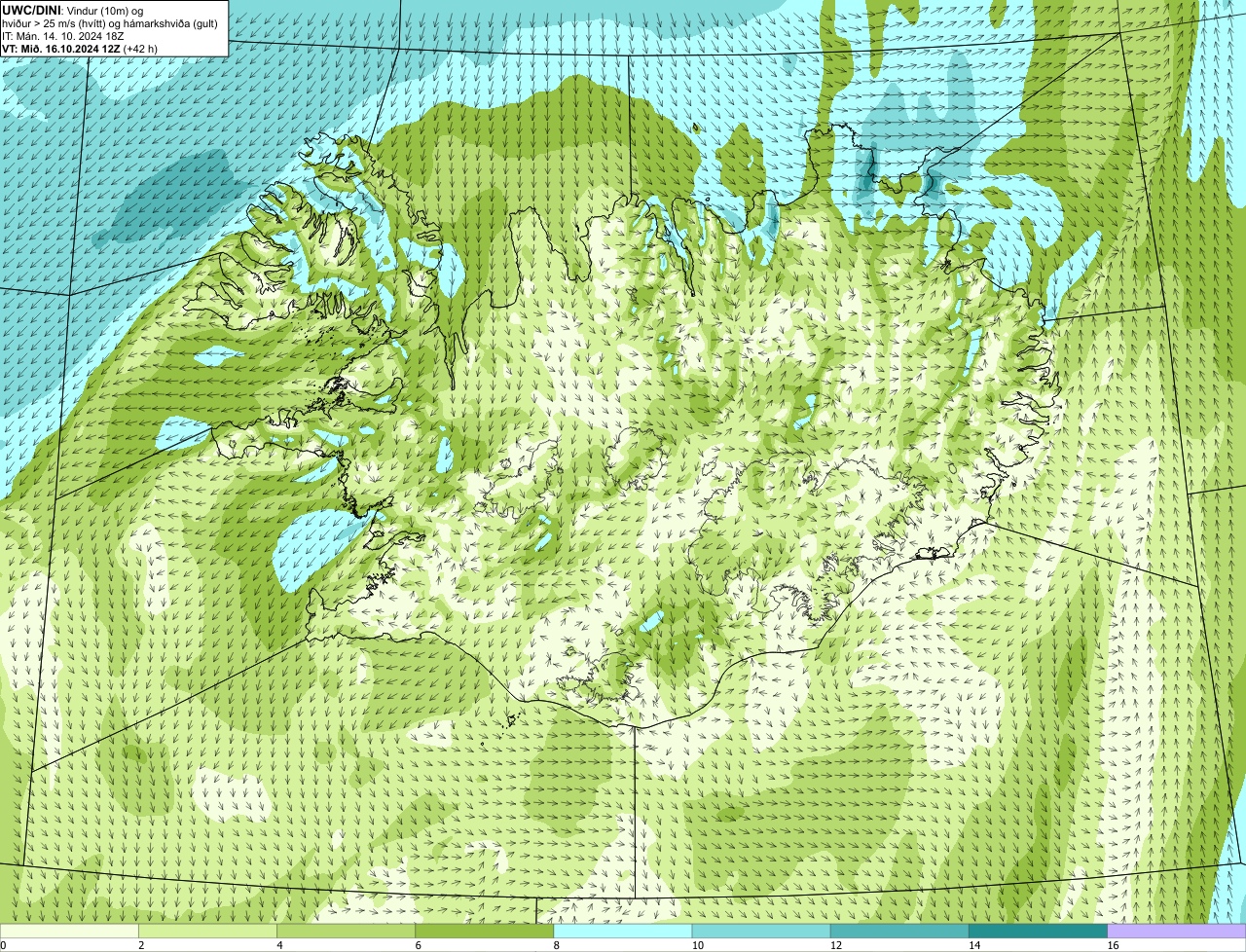Click the scale label '0'
The width and height of the screenshot is (1246, 952).
tap(3, 945)
